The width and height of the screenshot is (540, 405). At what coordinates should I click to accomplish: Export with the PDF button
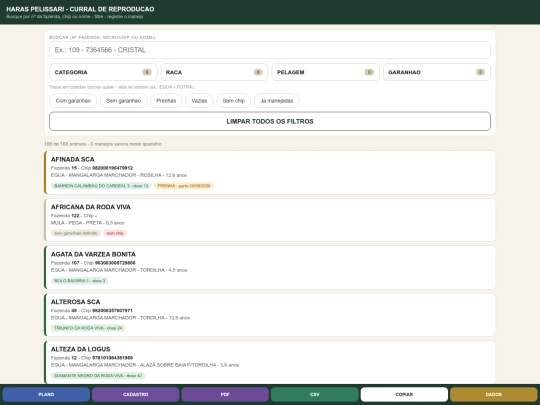[225, 394]
